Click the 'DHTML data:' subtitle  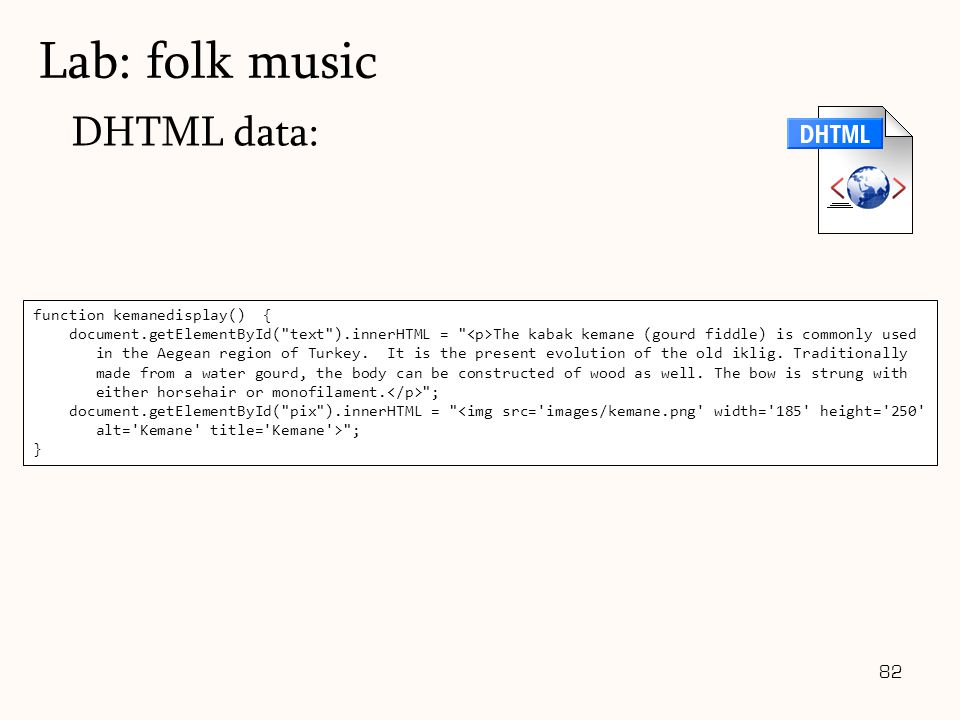click(195, 131)
